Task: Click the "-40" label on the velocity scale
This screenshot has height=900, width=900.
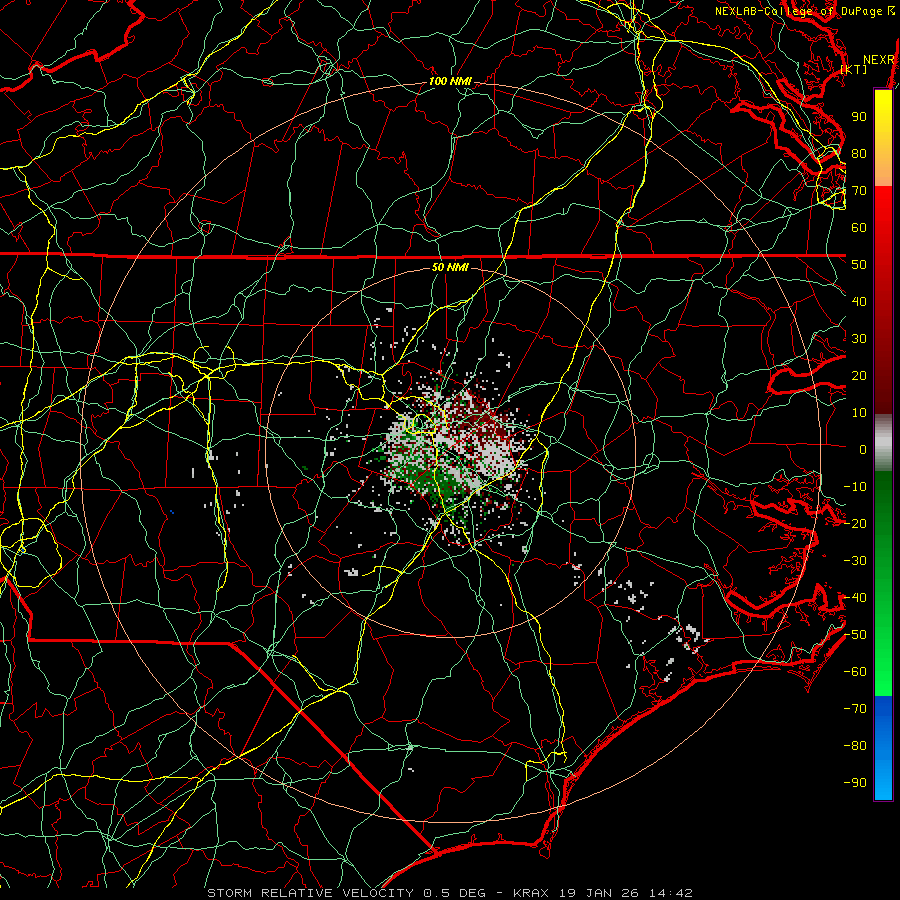Action: coord(855,598)
